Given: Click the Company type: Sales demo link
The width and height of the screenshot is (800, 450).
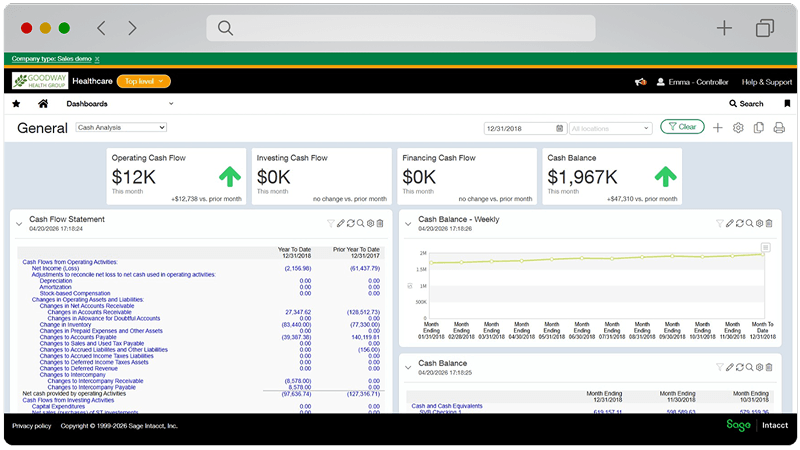Looking at the screenshot, I should click(x=52, y=59).
